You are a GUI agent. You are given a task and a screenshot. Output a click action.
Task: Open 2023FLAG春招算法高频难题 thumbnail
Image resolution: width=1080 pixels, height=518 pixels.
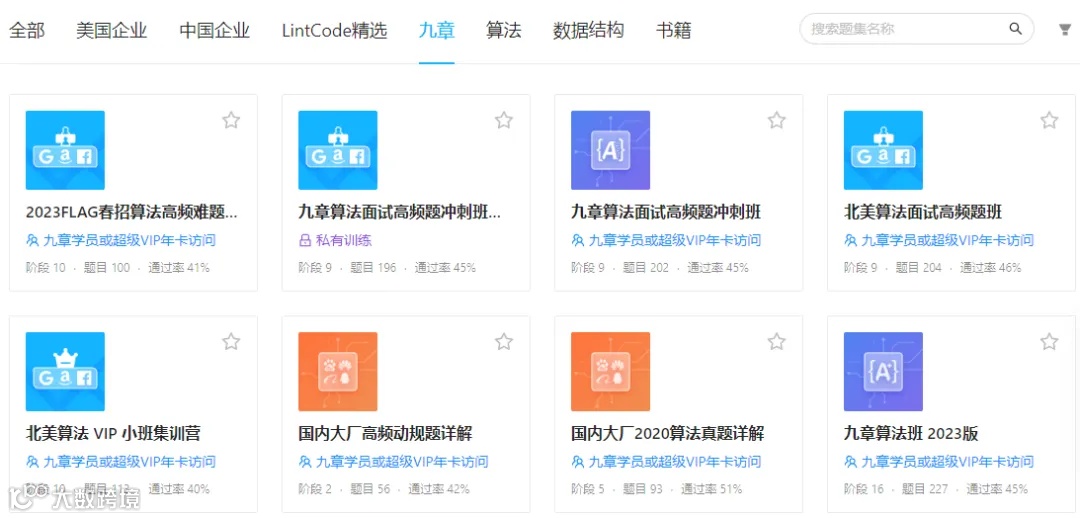(x=65, y=150)
